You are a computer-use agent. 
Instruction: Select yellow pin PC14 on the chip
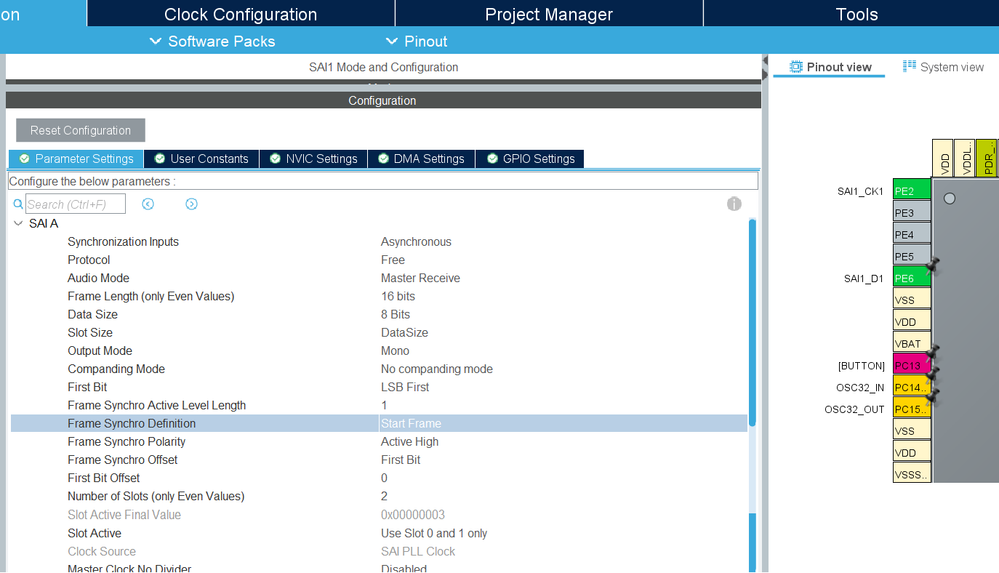[x=912, y=387]
